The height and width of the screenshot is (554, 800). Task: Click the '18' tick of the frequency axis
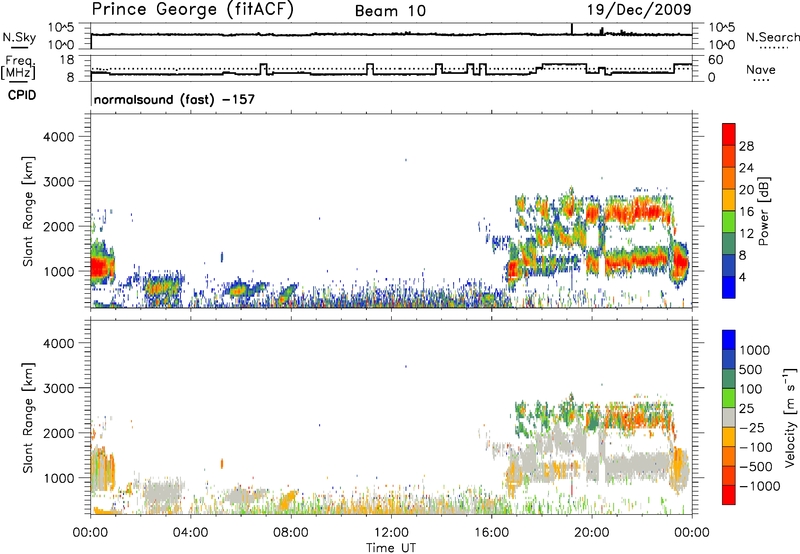(x=67, y=60)
